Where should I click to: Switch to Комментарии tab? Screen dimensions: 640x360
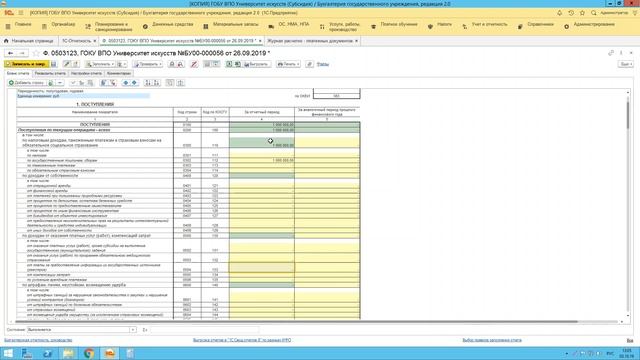119,73
